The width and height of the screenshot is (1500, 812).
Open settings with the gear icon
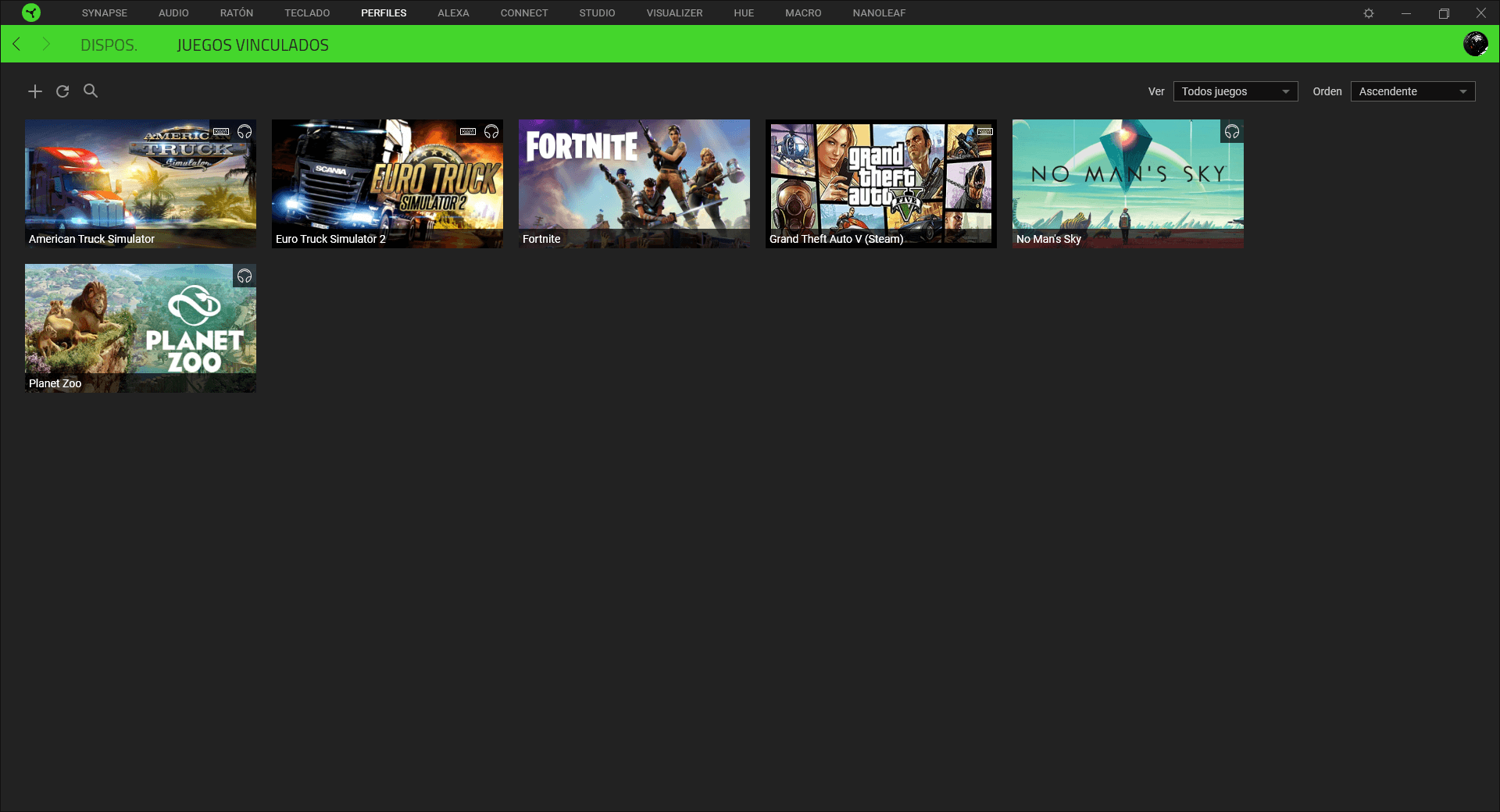coord(1369,13)
